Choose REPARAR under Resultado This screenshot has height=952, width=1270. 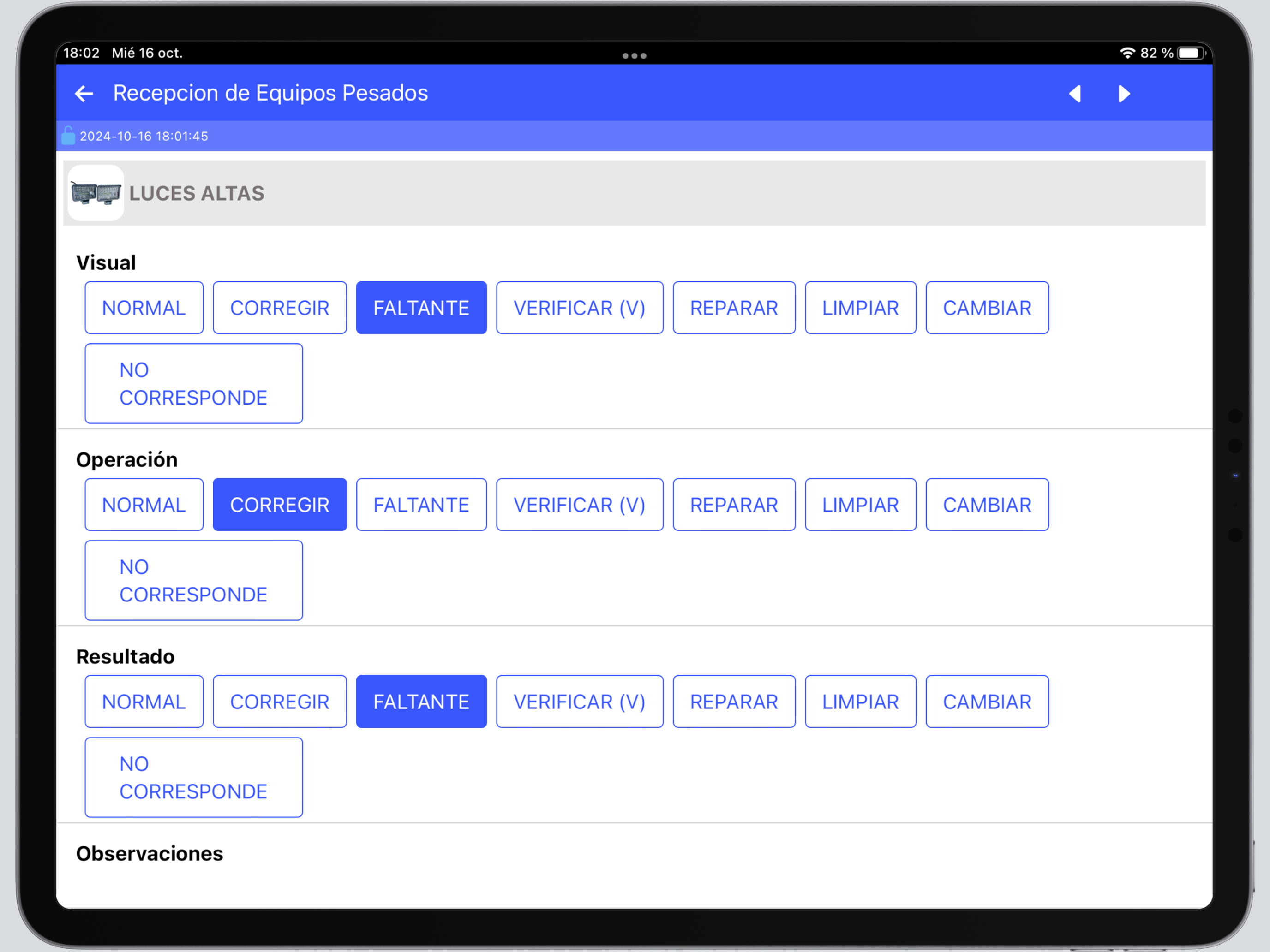[734, 701]
